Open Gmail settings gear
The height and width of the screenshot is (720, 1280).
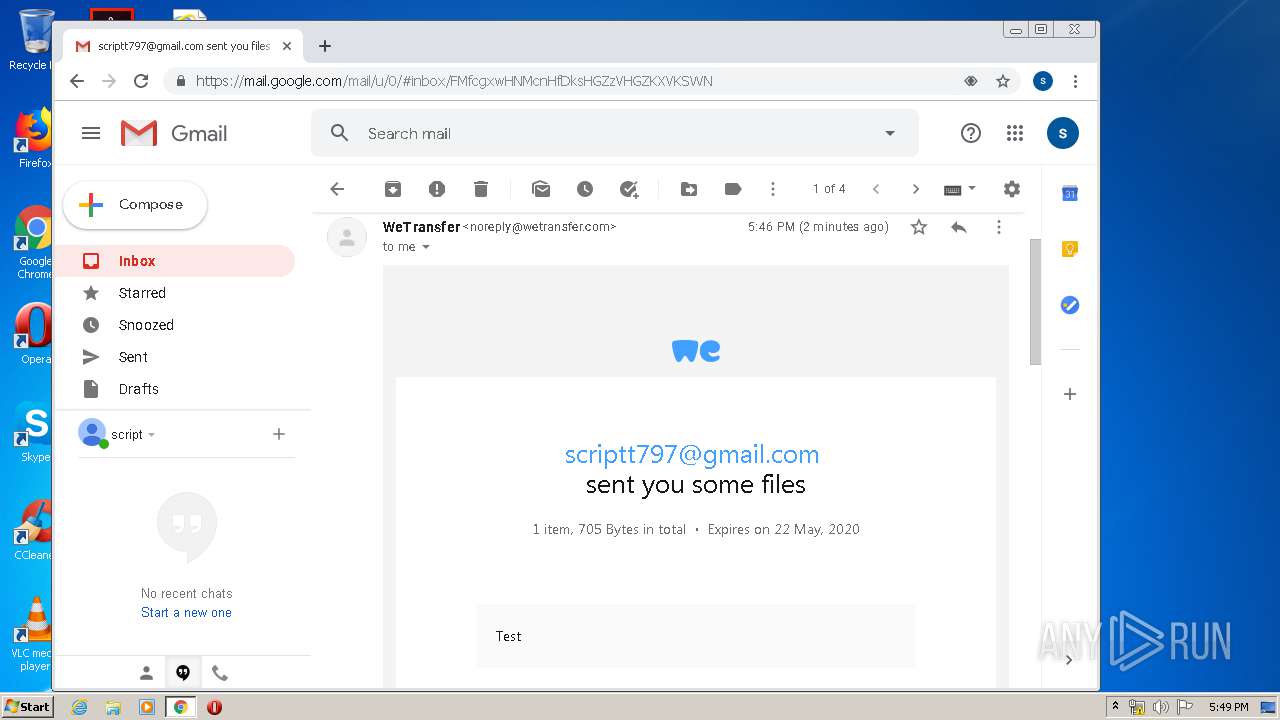(1012, 189)
